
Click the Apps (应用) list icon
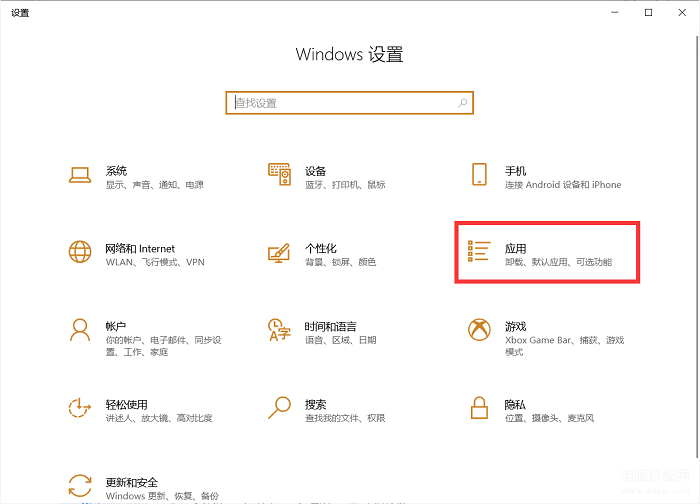[x=479, y=253]
